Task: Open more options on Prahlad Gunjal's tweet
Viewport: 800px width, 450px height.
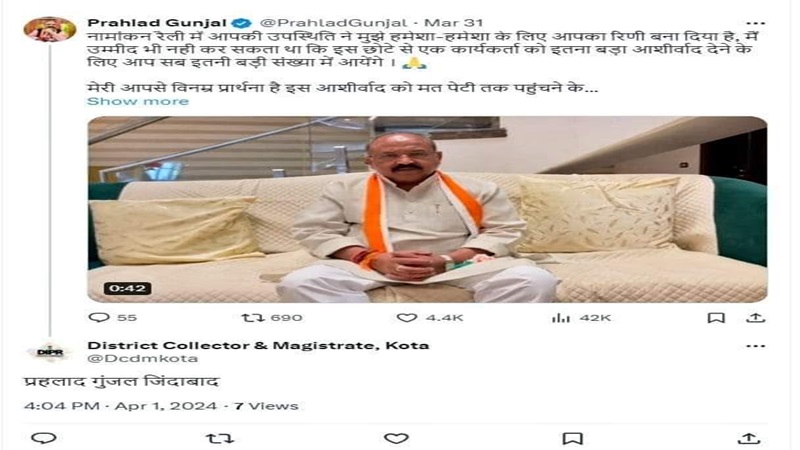Action: (x=755, y=23)
